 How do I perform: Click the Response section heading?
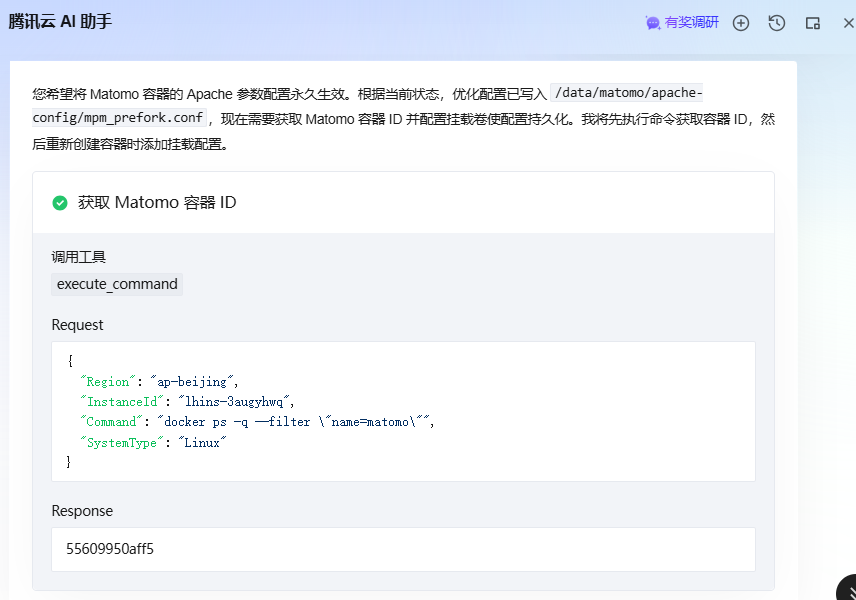[x=82, y=511]
